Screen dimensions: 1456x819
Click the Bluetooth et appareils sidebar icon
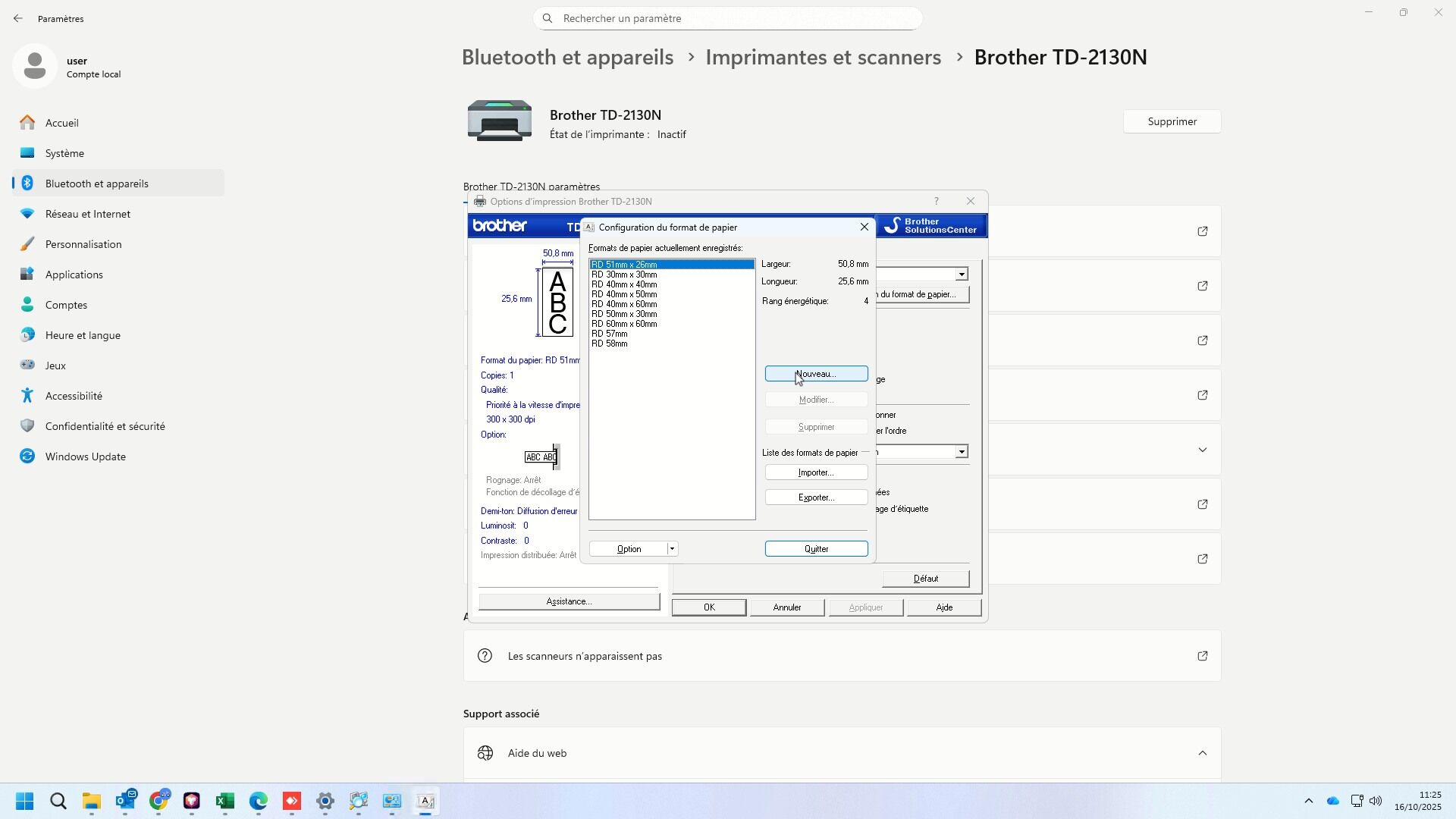coord(27,184)
